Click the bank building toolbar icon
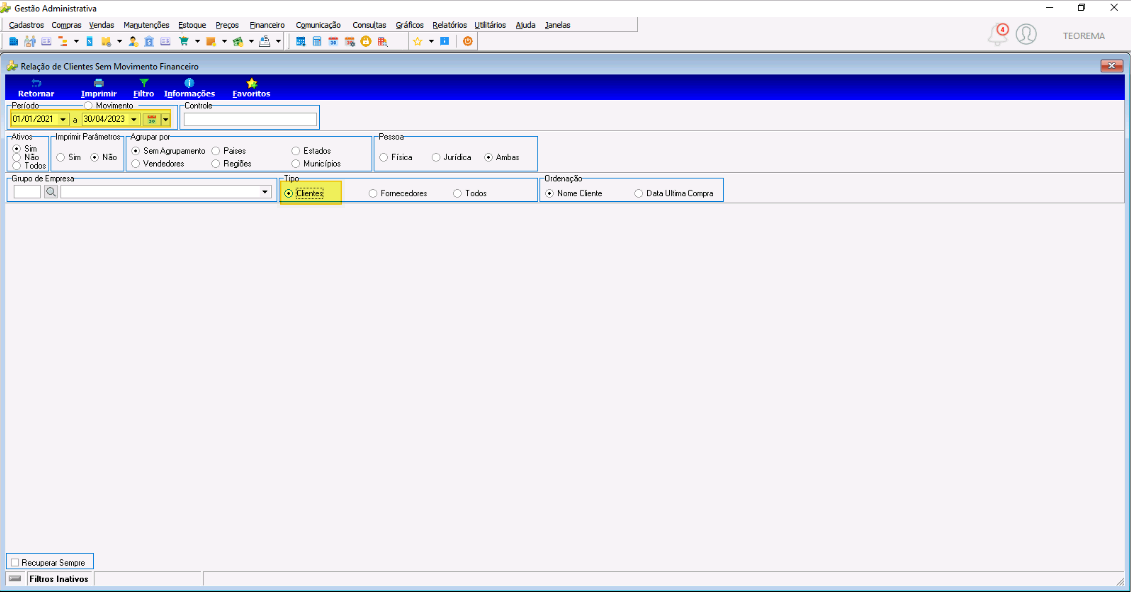Image resolution: width=1131 pixels, height=592 pixels. [x=149, y=41]
